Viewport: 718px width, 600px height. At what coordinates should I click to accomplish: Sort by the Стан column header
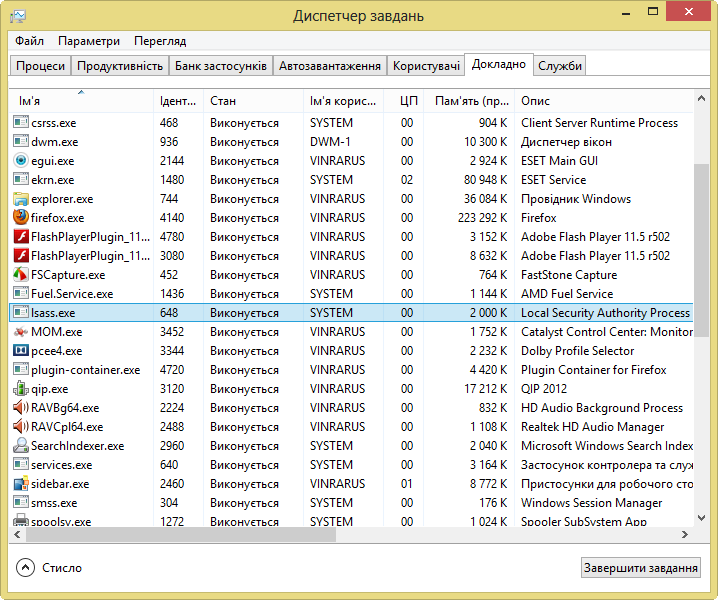[x=253, y=101]
